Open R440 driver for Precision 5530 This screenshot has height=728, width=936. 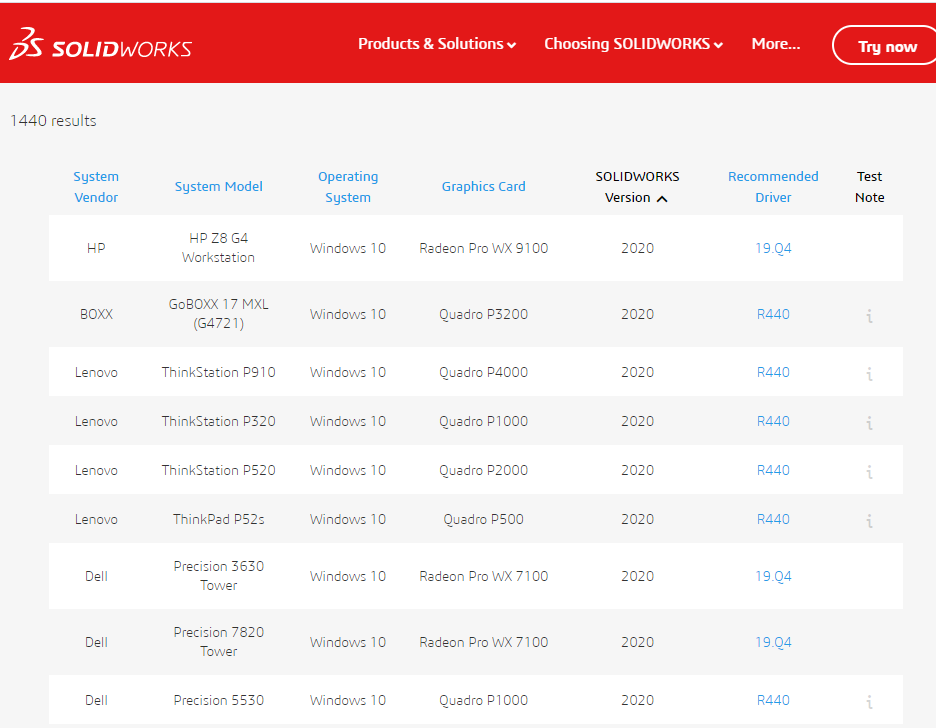pos(773,701)
